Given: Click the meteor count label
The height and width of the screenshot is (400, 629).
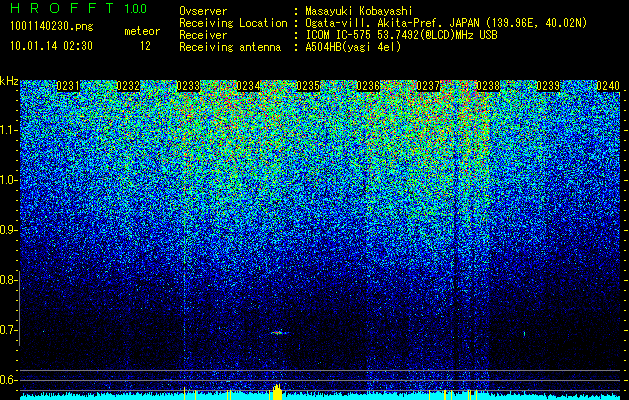Looking at the screenshot, I should 142,31.
